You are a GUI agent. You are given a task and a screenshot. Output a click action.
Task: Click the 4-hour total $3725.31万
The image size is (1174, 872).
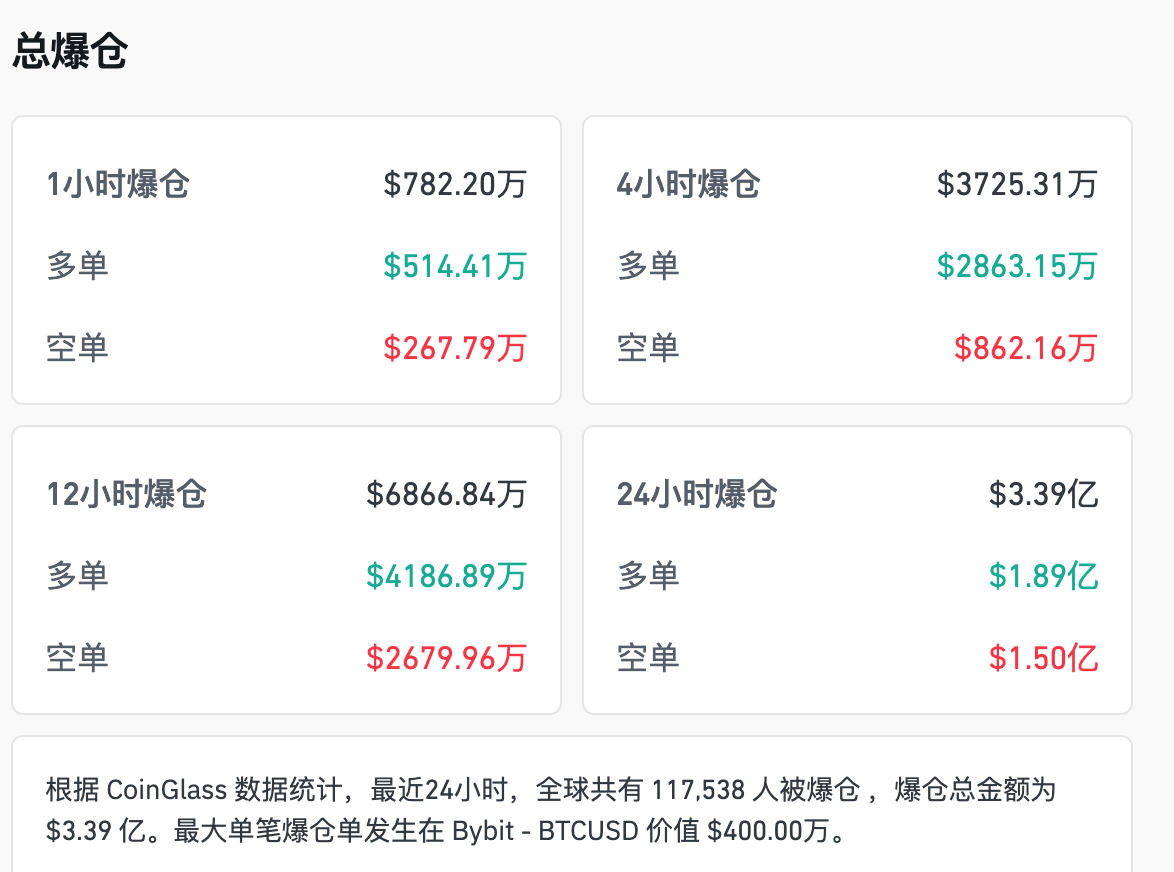point(1017,184)
